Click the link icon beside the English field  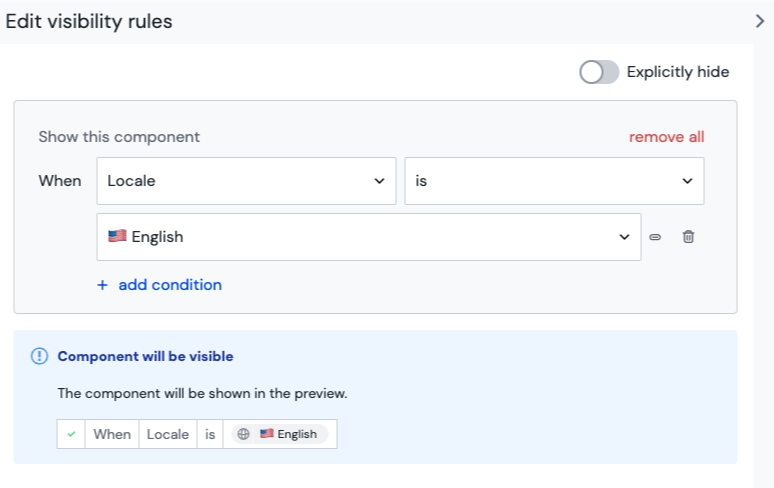(655, 237)
